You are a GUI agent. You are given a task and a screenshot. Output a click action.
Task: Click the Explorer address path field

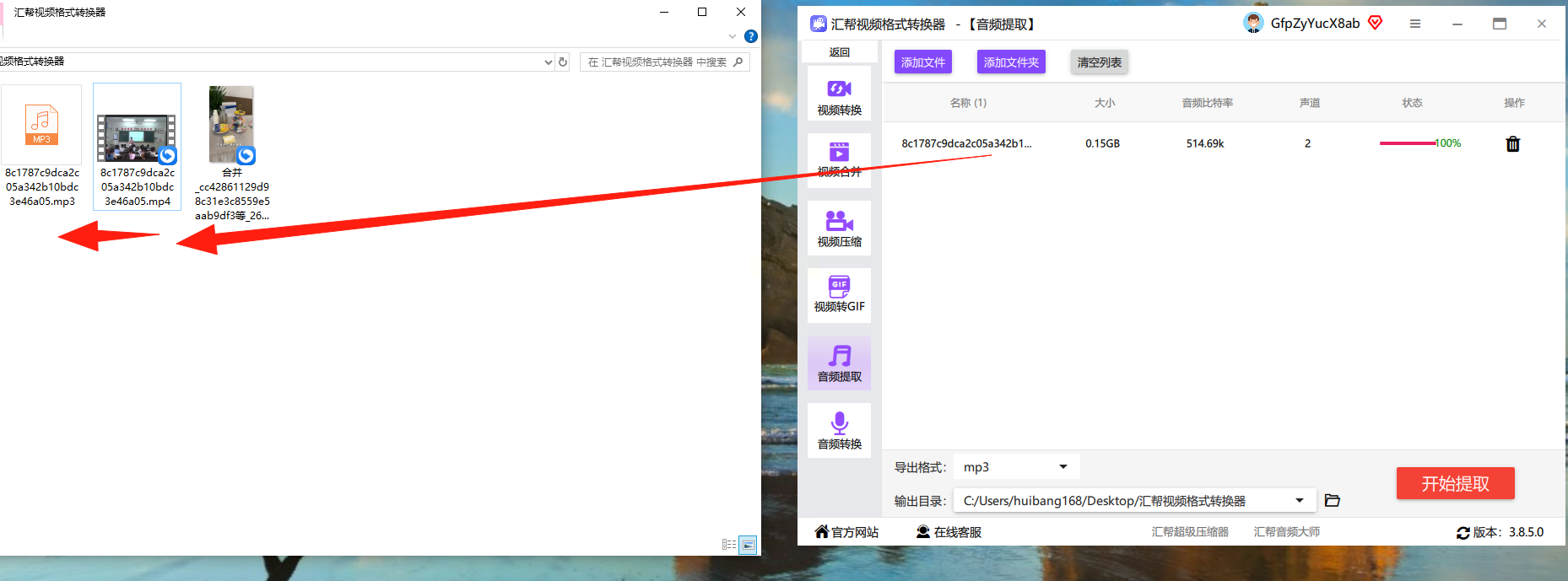tap(270, 62)
